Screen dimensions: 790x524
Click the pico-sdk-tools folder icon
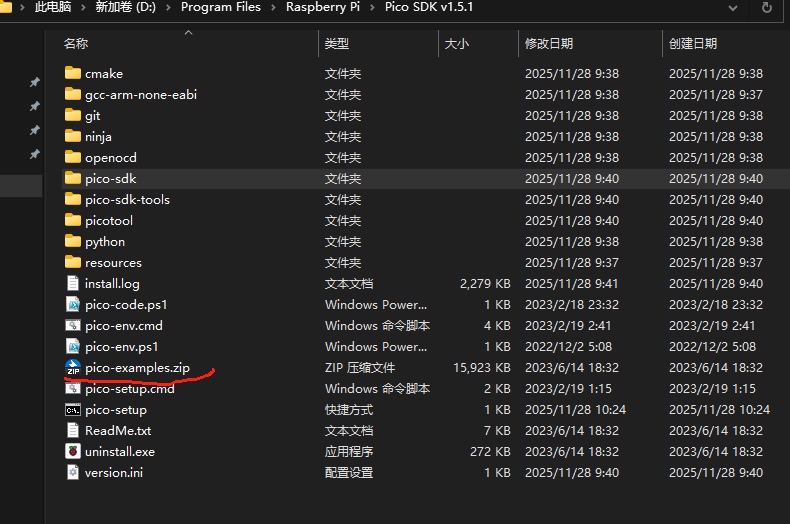[x=73, y=199]
